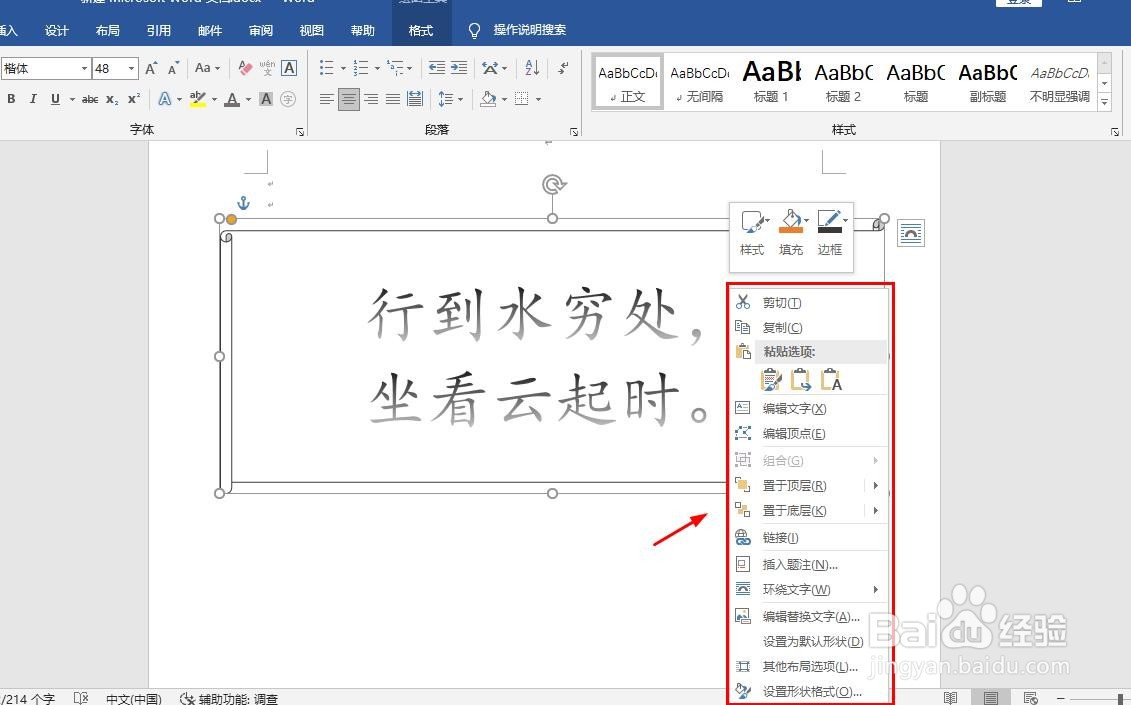The image size is (1131, 705).
Task: Open shape fill in mini toolbar
Action: coord(791,233)
